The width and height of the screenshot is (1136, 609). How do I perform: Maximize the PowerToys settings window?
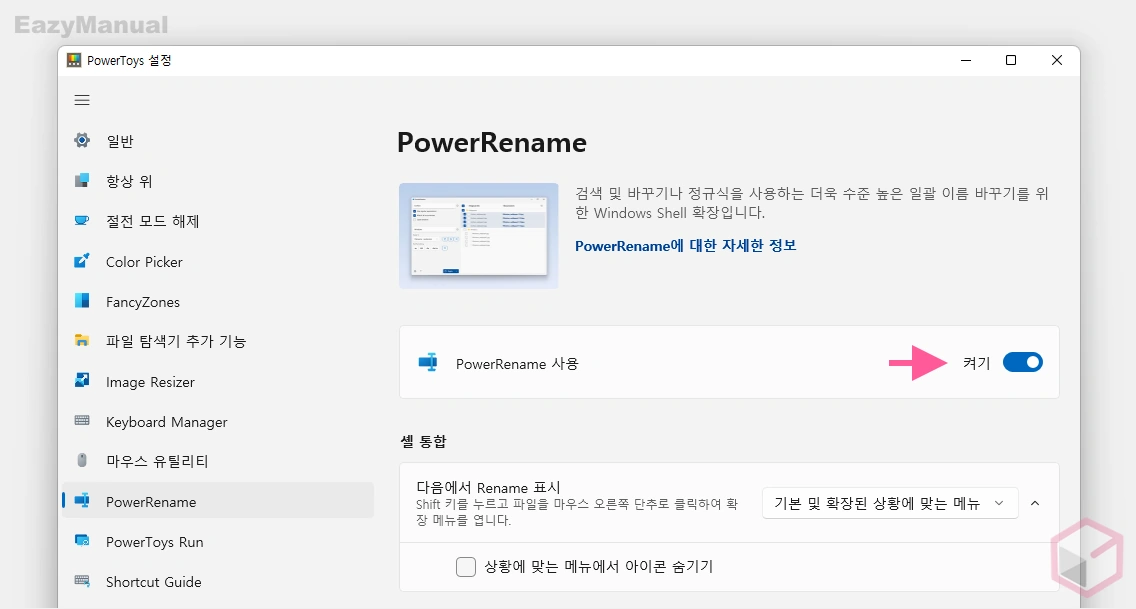1011,60
